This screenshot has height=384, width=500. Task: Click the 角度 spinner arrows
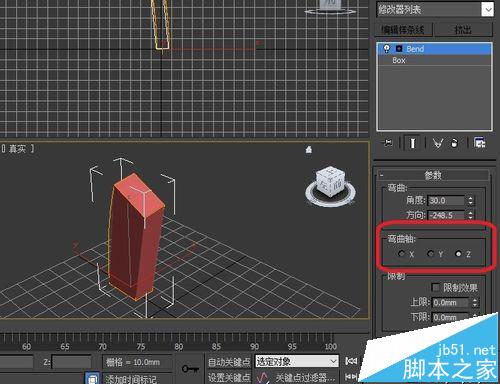(470, 200)
